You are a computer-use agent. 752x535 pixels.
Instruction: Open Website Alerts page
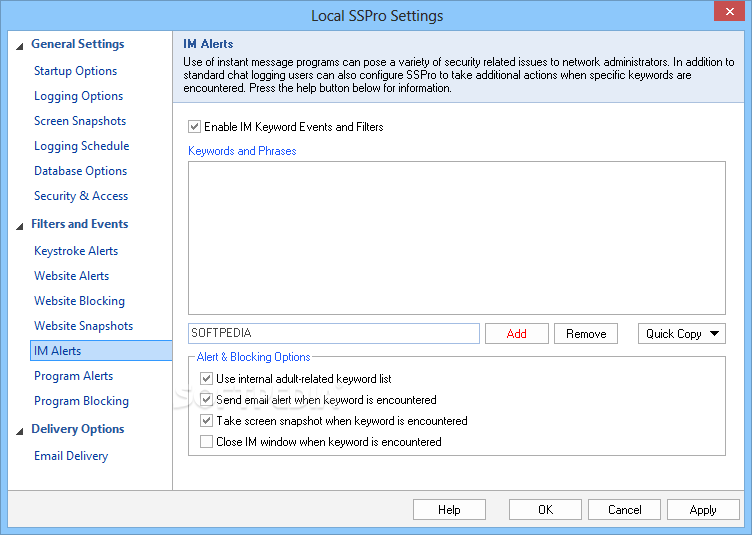click(x=71, y=276)
